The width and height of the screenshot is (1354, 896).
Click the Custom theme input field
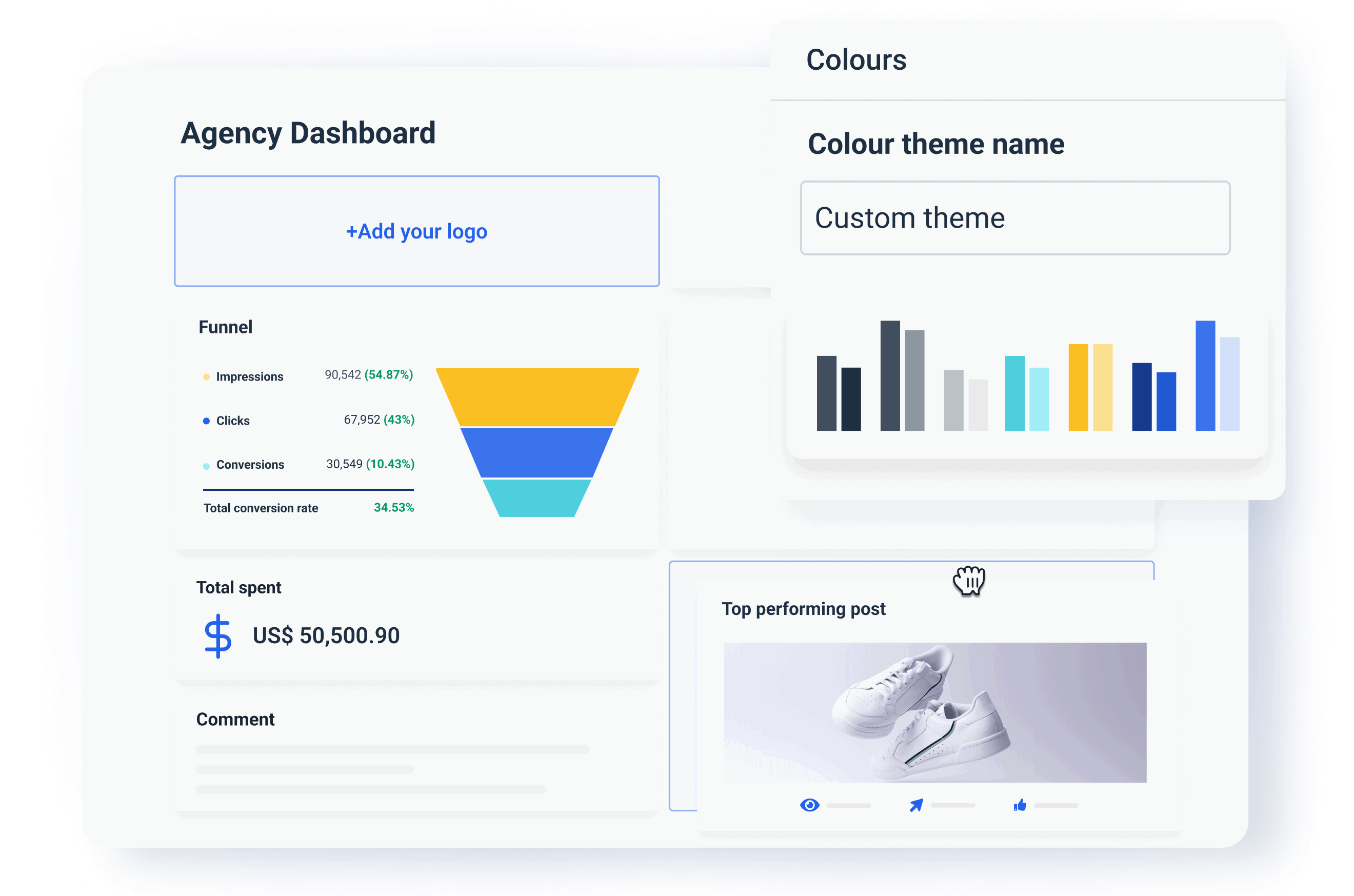point(1014,217)
